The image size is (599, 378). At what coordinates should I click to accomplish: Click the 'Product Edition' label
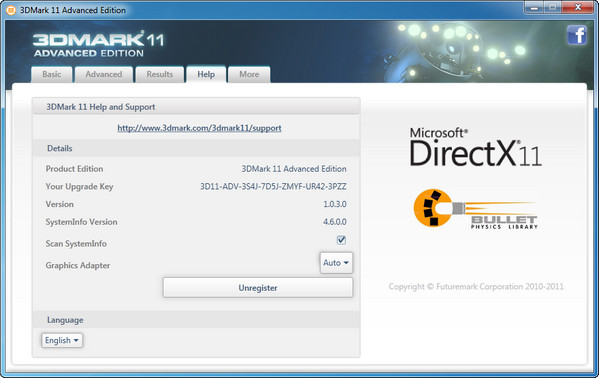74,169
